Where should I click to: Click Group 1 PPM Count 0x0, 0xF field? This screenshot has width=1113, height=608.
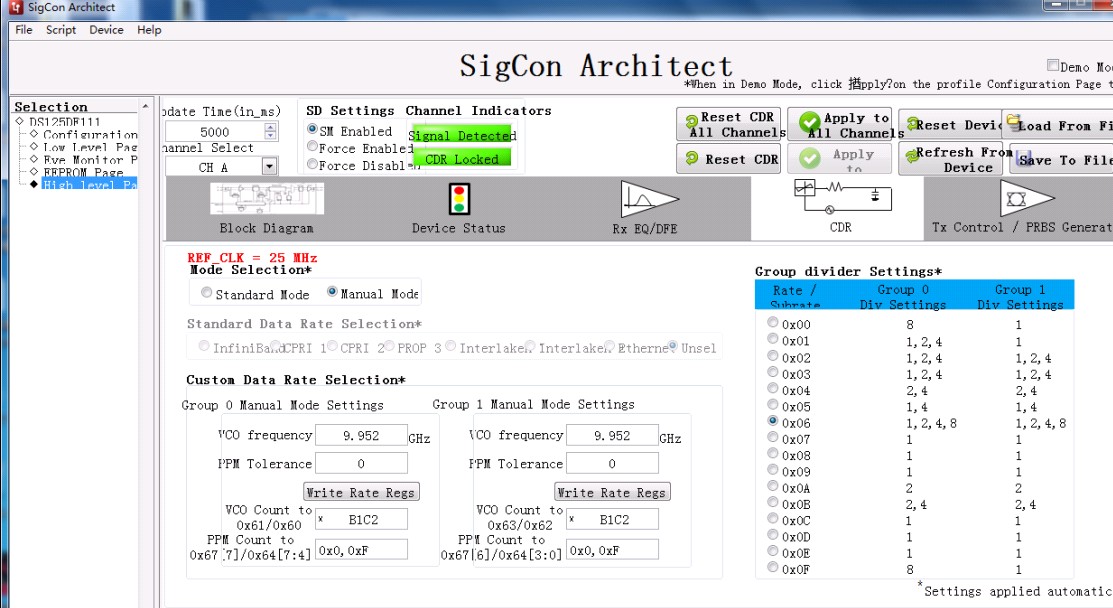(613, 550)
